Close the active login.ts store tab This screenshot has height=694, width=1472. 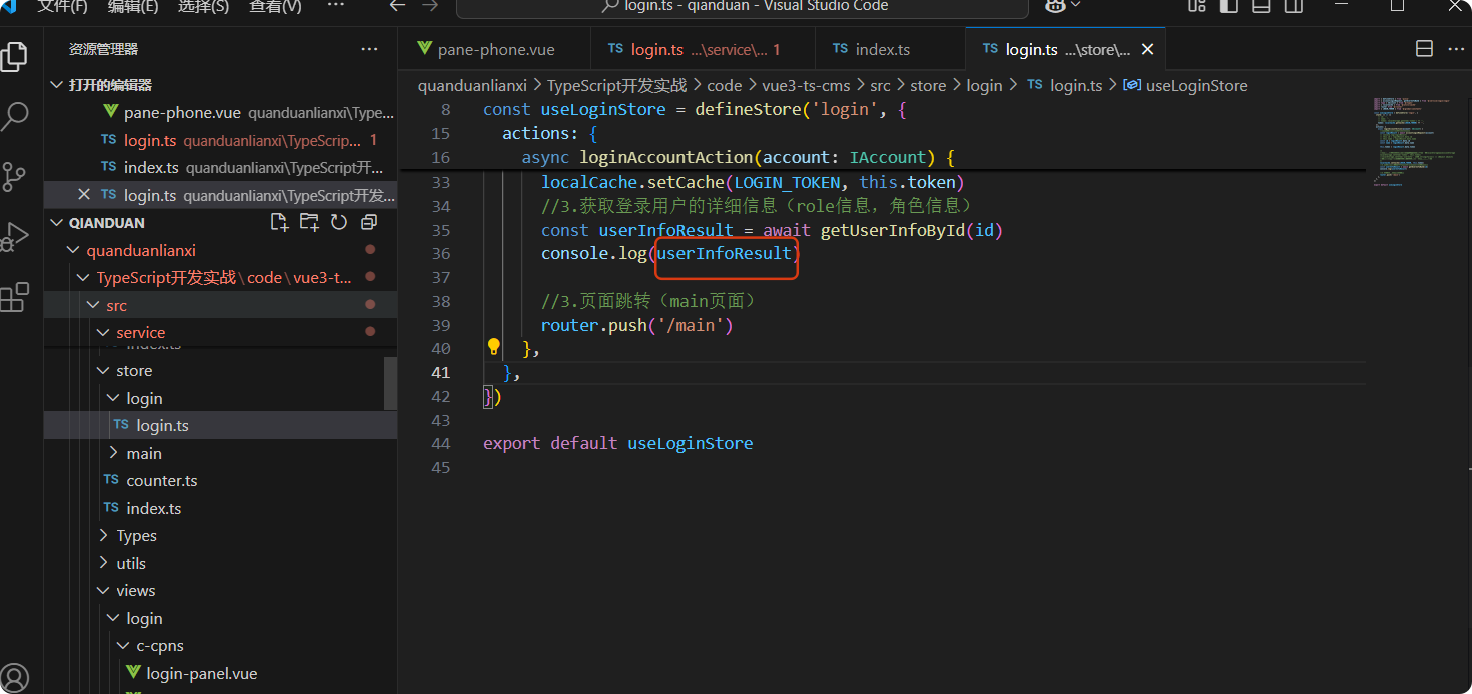point(1147,49)
